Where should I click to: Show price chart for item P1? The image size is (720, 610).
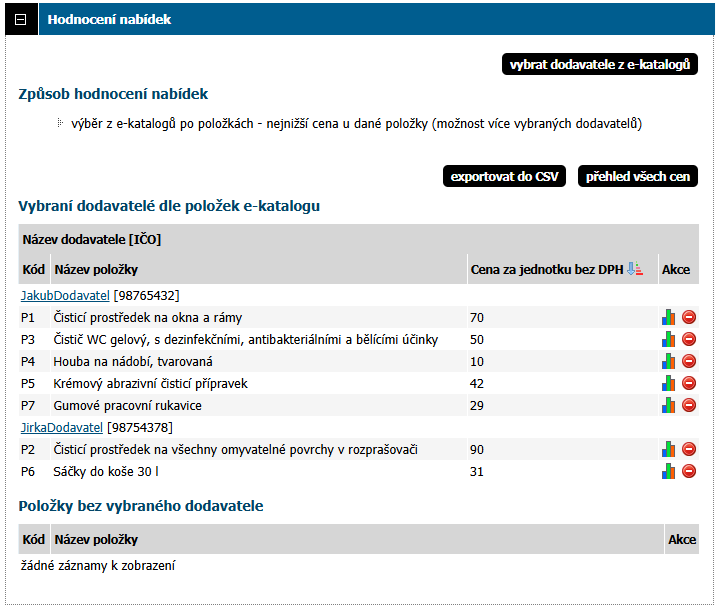[x=669, y=318]
